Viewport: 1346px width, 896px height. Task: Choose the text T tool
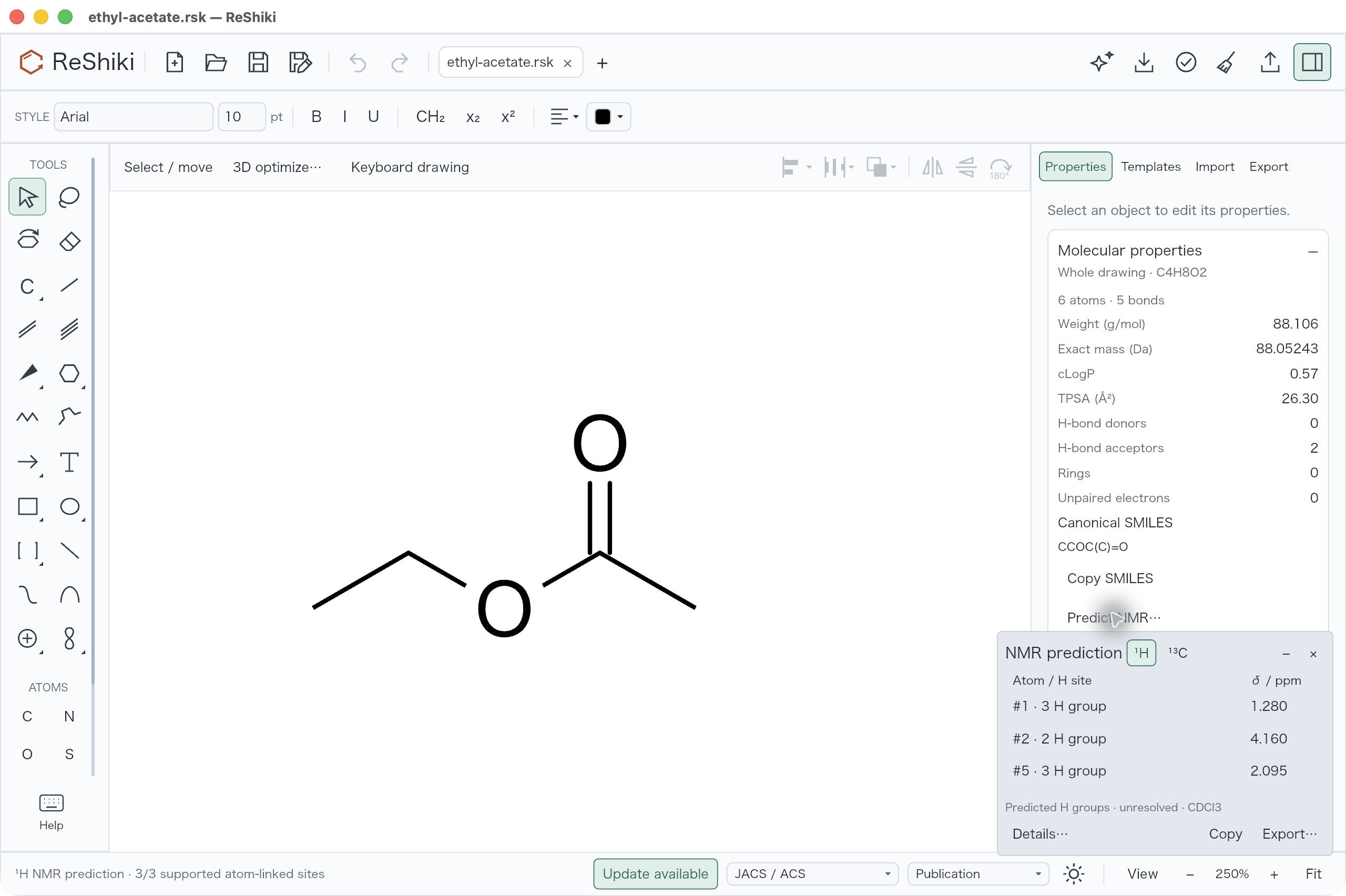click(x=69, y=462)
